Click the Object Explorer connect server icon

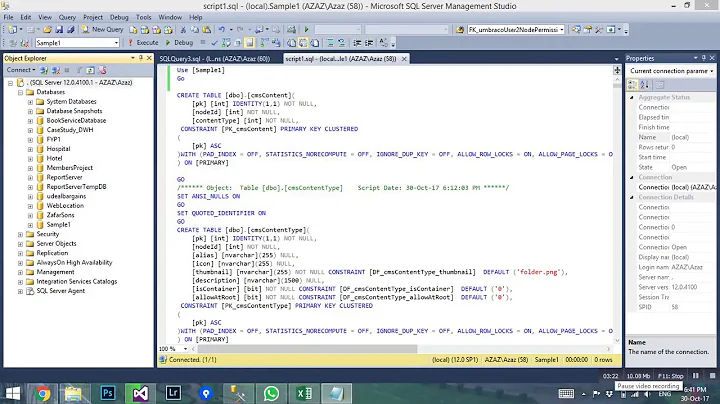coord(44,70)
